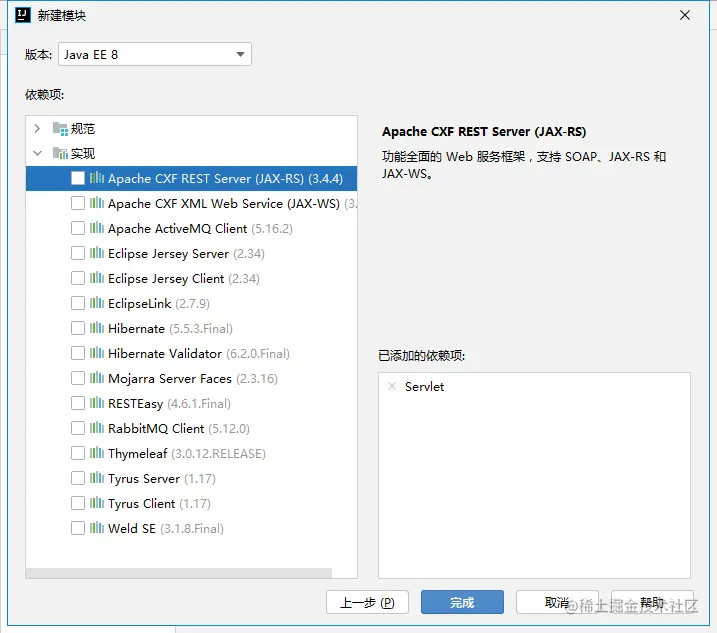Check Apache CXF XML Web Service checkbox
The width and height of the screenshot is (717, 633).
coord(78,204)
